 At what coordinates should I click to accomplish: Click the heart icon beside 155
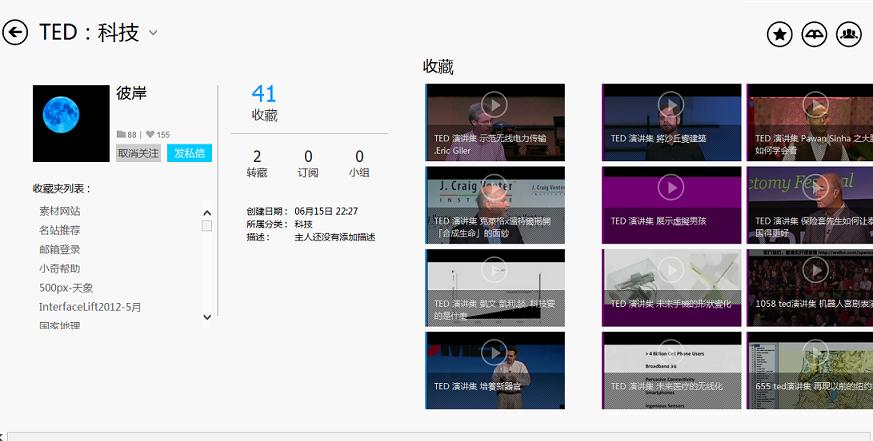pyautogui.click(x=150, y=134)
